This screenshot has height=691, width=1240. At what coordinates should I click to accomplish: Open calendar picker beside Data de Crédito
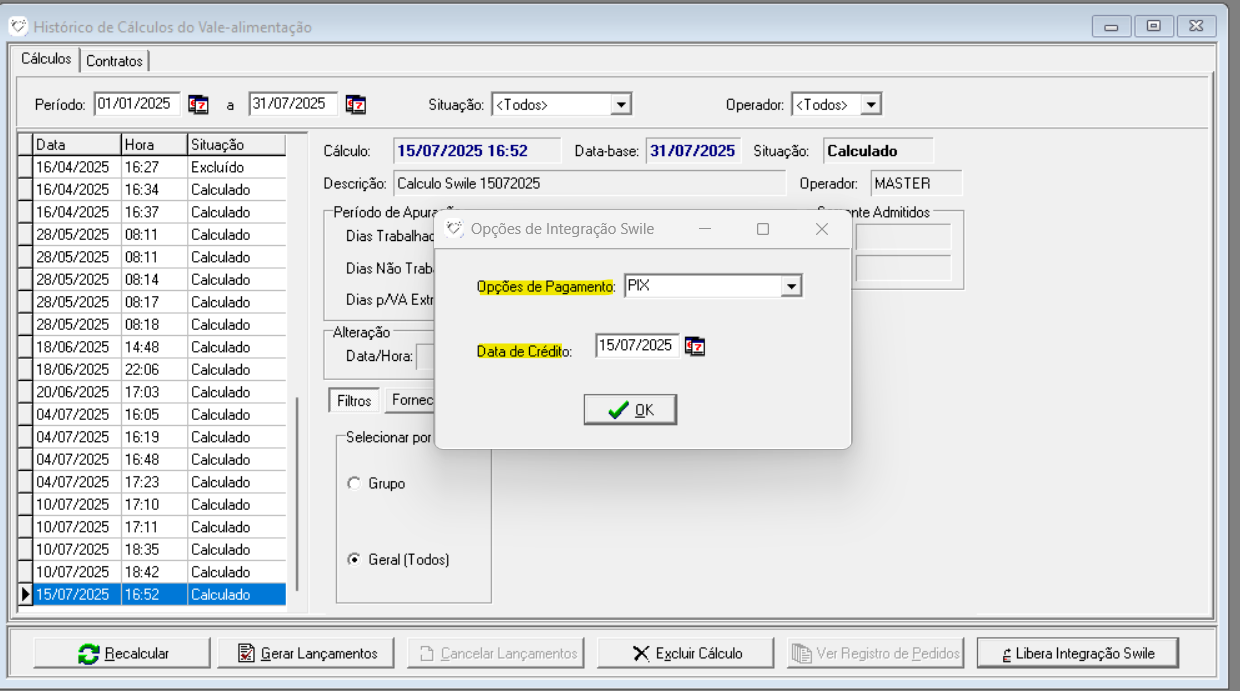(695, 346)
